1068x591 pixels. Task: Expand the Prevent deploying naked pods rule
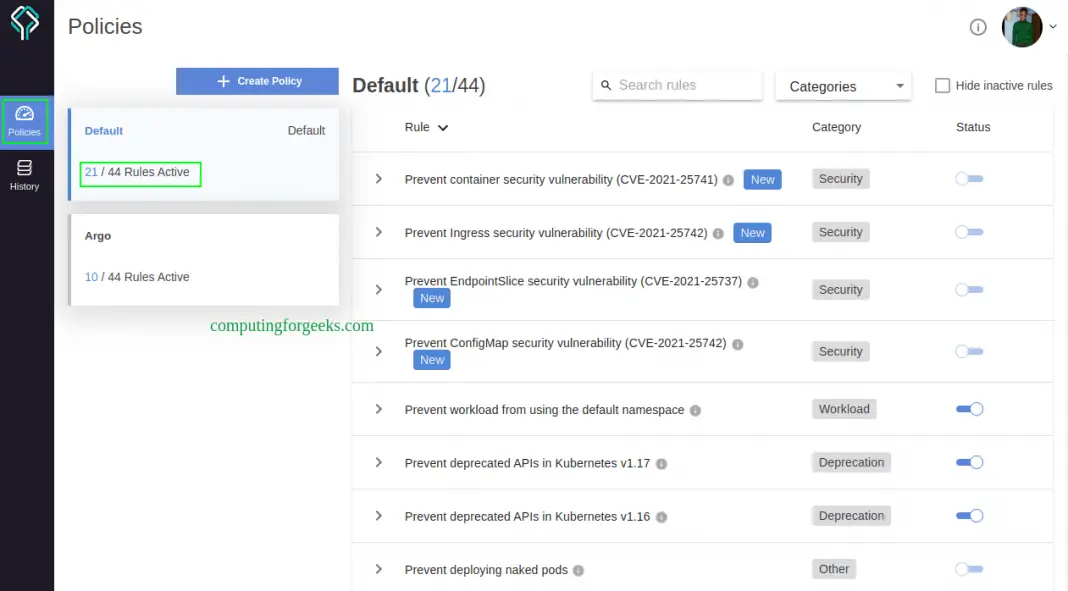click(378, 569)
